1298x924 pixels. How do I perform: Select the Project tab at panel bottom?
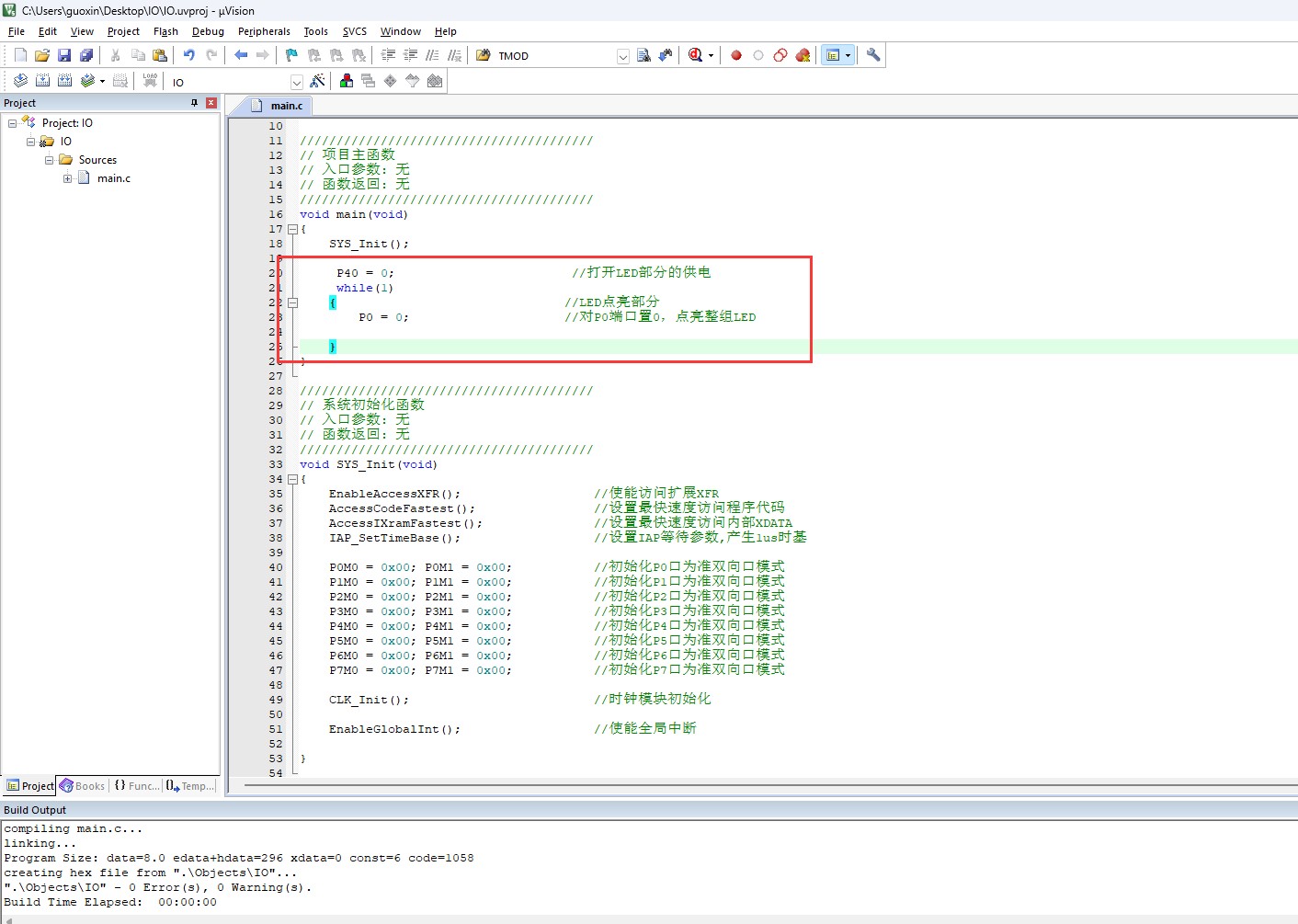click(x=29, y=786)
